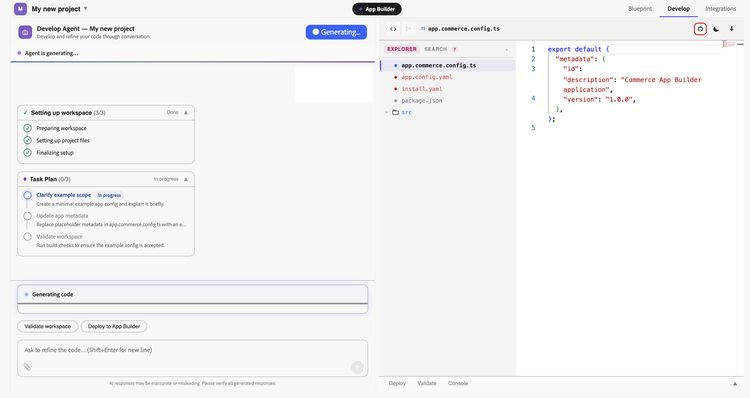The width and height of the screenshot is (750, 398).
Task: Select the Explorer panel tab
Action: 402,49
